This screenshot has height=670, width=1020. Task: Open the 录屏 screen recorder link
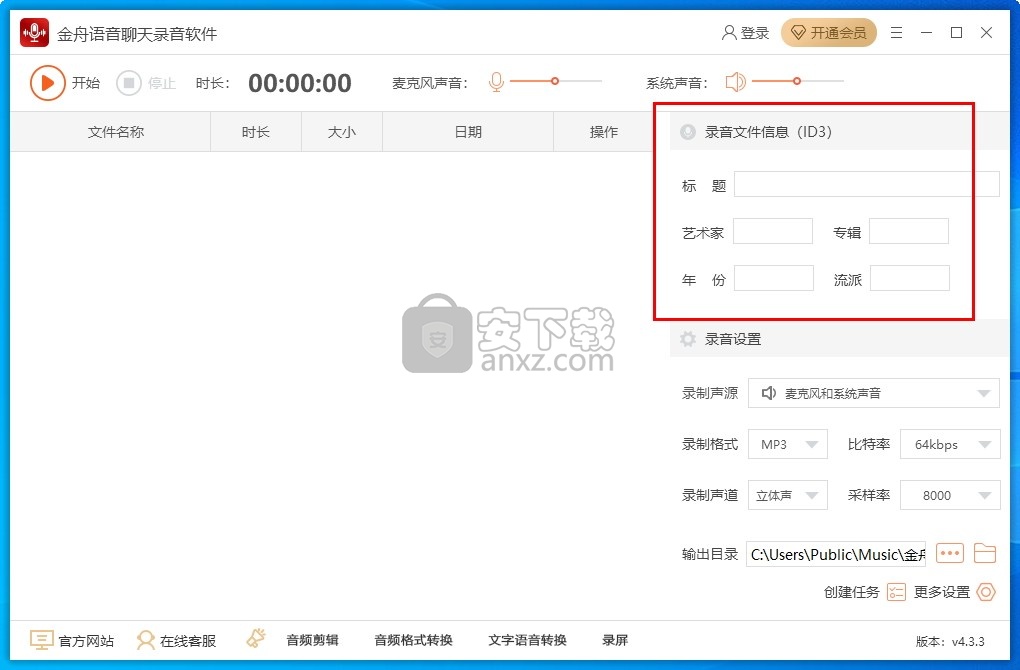point(615,640)
